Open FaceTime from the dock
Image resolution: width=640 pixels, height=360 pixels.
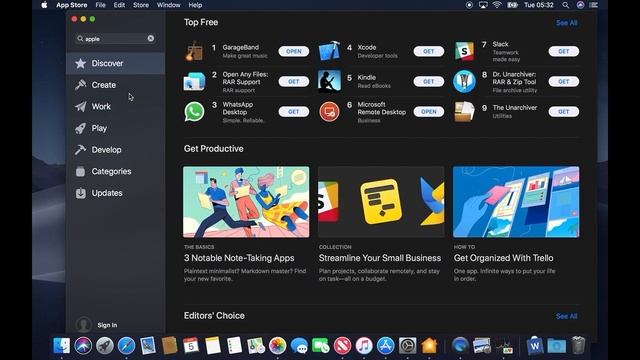[x=321, y=346]
